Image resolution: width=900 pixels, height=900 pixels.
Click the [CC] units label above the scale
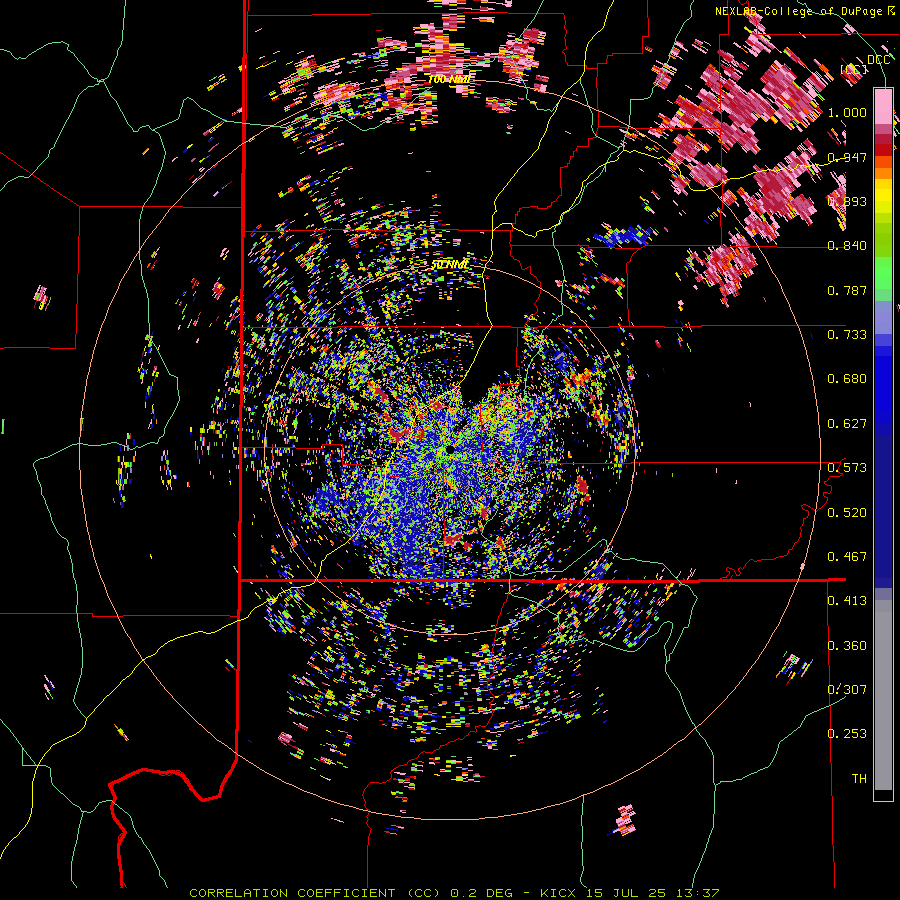point(853,69)
